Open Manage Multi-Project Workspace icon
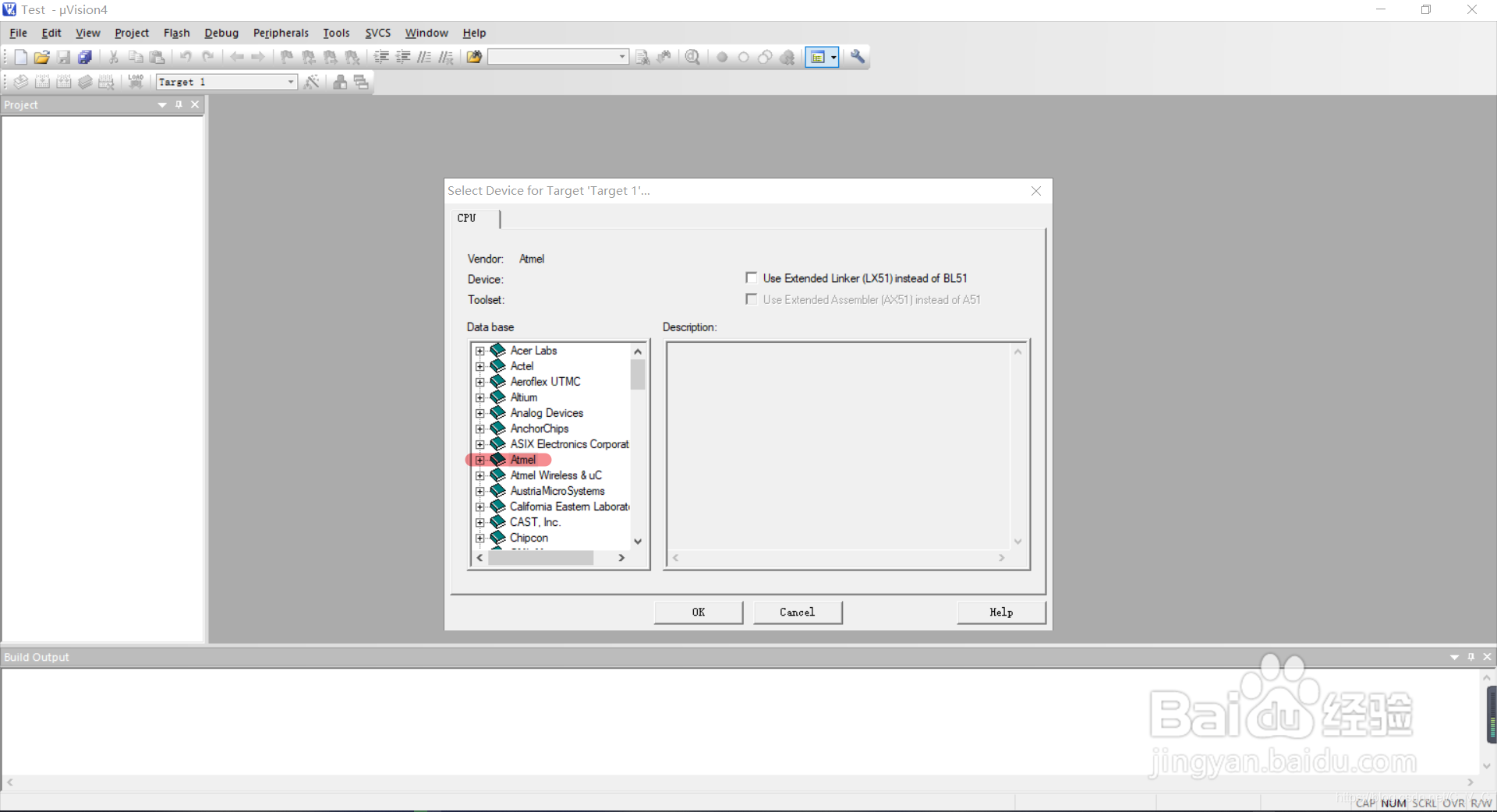The width and height of the screenshot is (1497, 812). (361, 82)
